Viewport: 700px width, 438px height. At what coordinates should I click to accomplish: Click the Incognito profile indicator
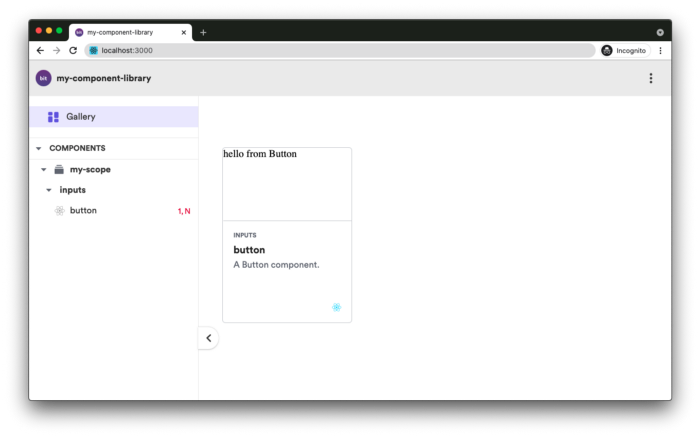pos(624,50)
